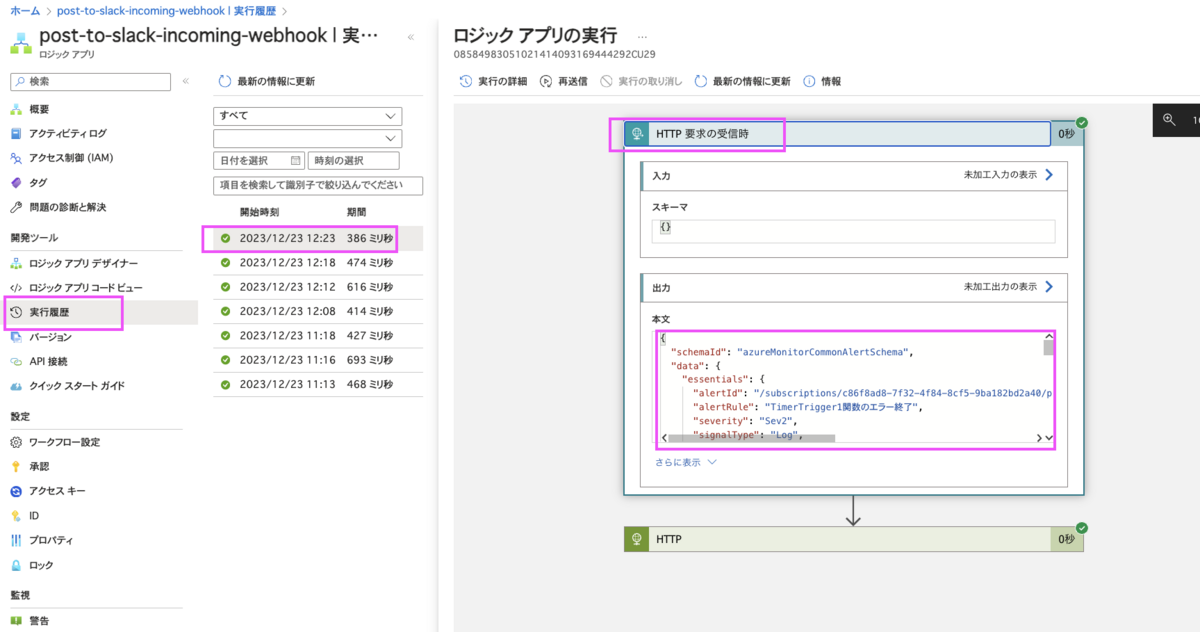Open the 概要 overview icon

(16, 109)
